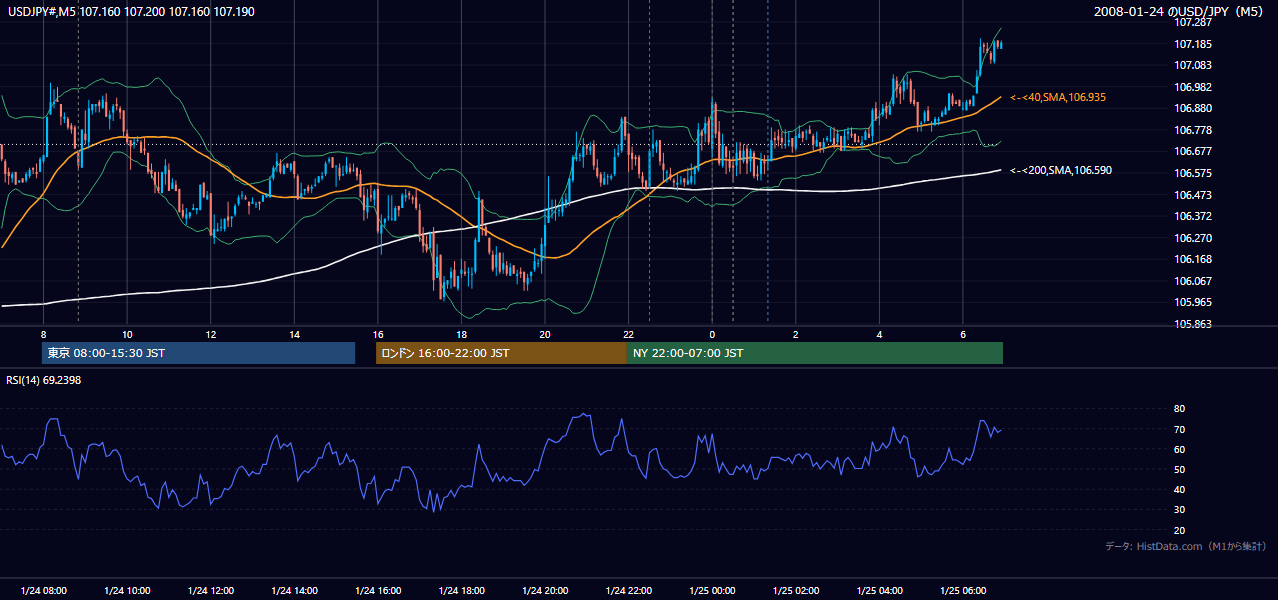Click the RSI scale value 70

tap(1180, 429)
